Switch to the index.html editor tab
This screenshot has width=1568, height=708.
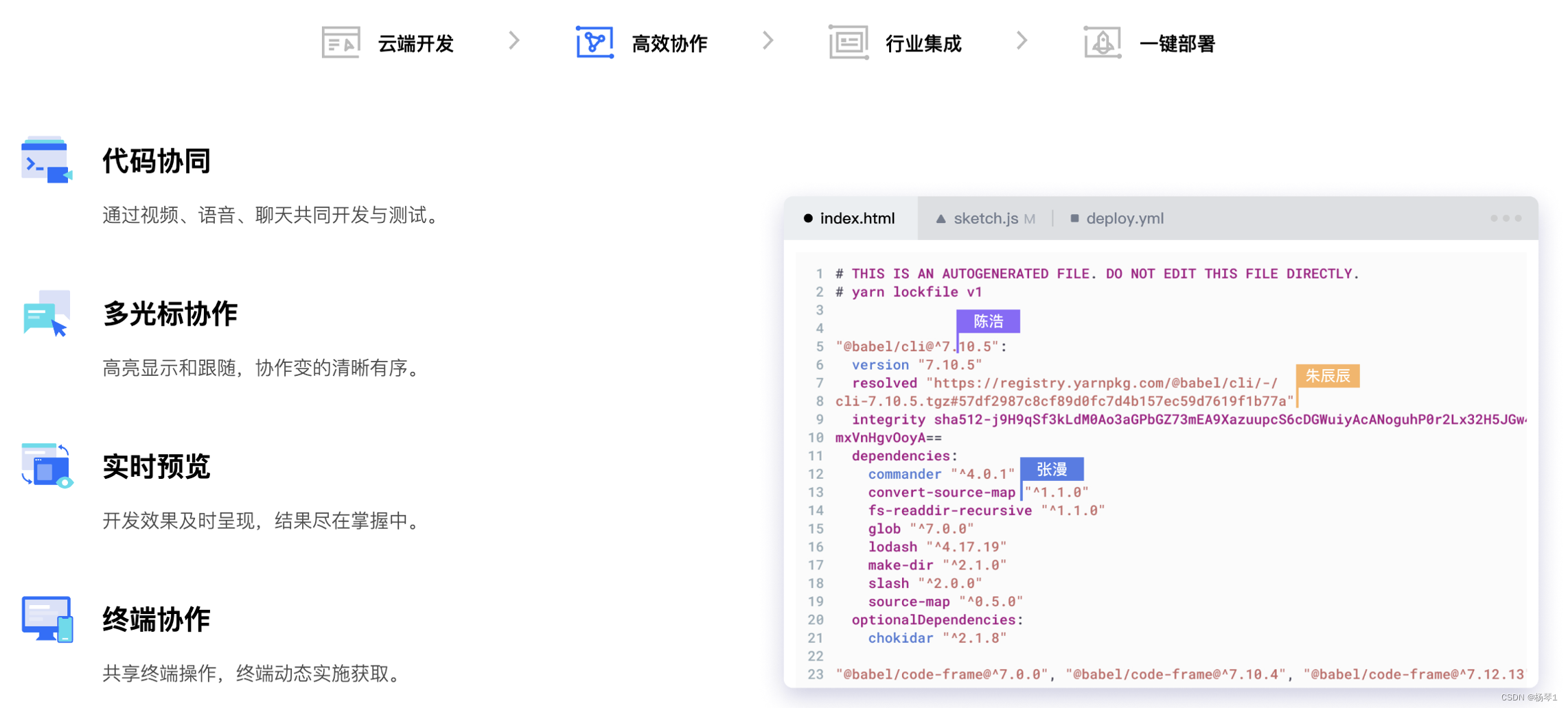point(851,218)
